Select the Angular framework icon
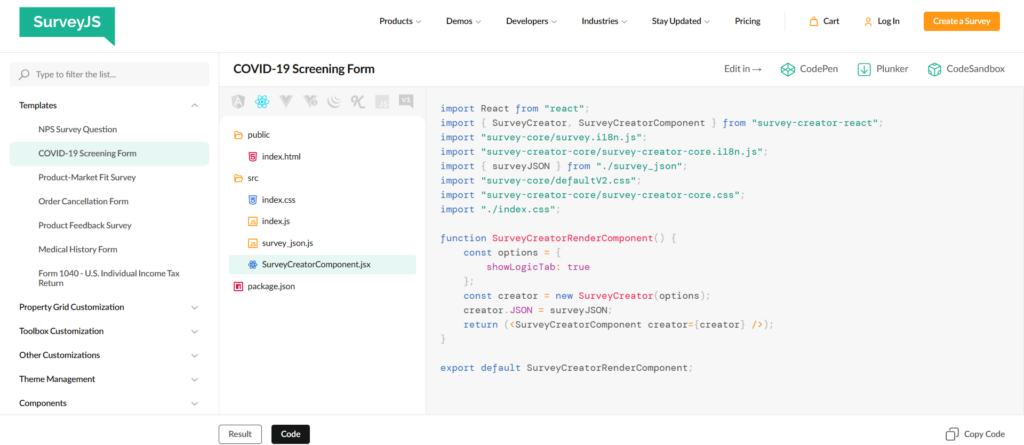Image resolution: width=1024 pixels, height=445 pixels. 238,101
